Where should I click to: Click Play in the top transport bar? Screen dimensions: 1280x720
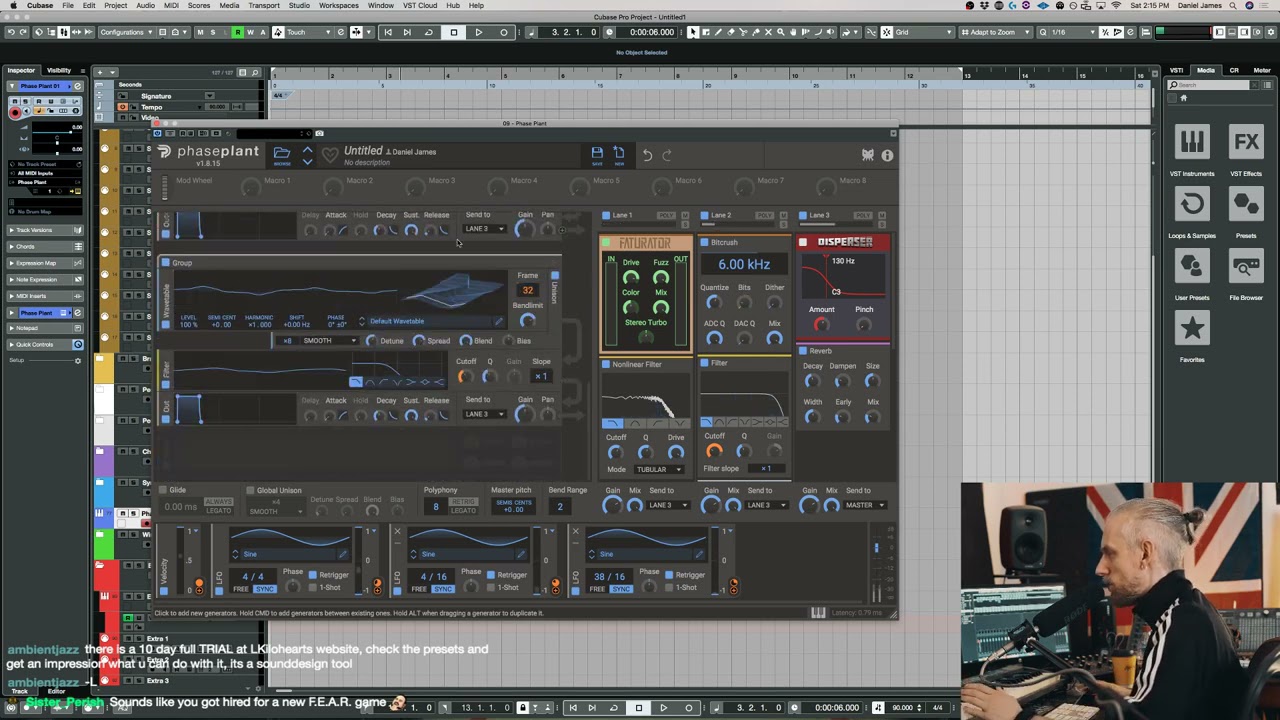pyautogui.click(x=478, y=32)
